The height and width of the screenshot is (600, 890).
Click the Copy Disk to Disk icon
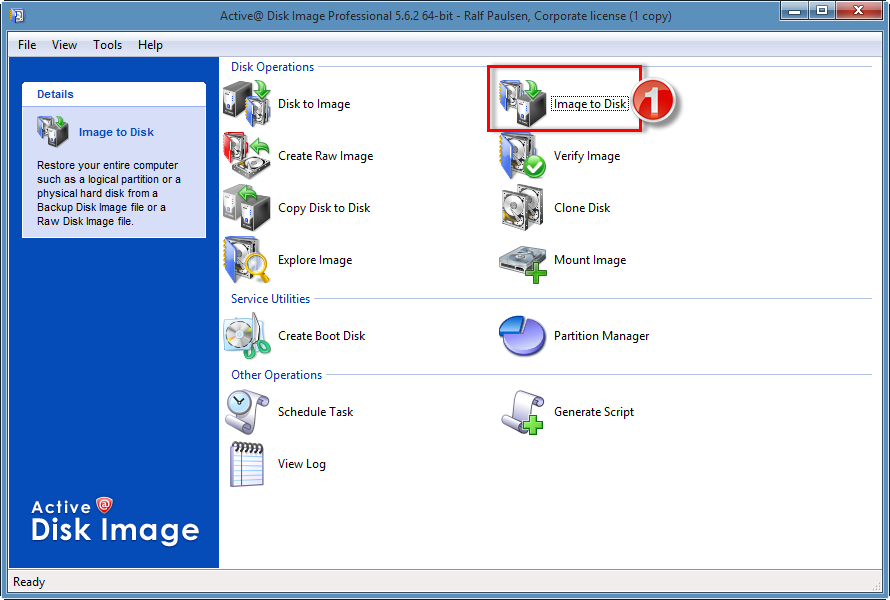[247, 208]
